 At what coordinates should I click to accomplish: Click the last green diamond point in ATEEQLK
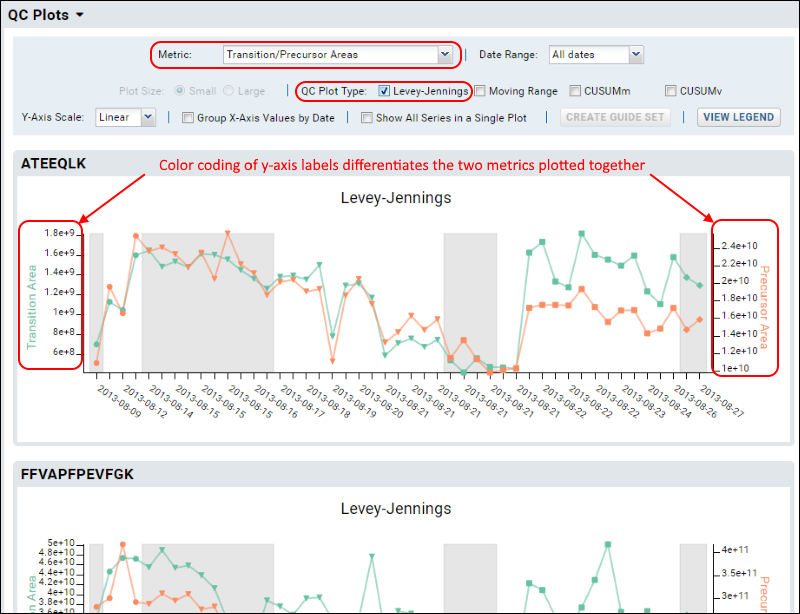699,285
